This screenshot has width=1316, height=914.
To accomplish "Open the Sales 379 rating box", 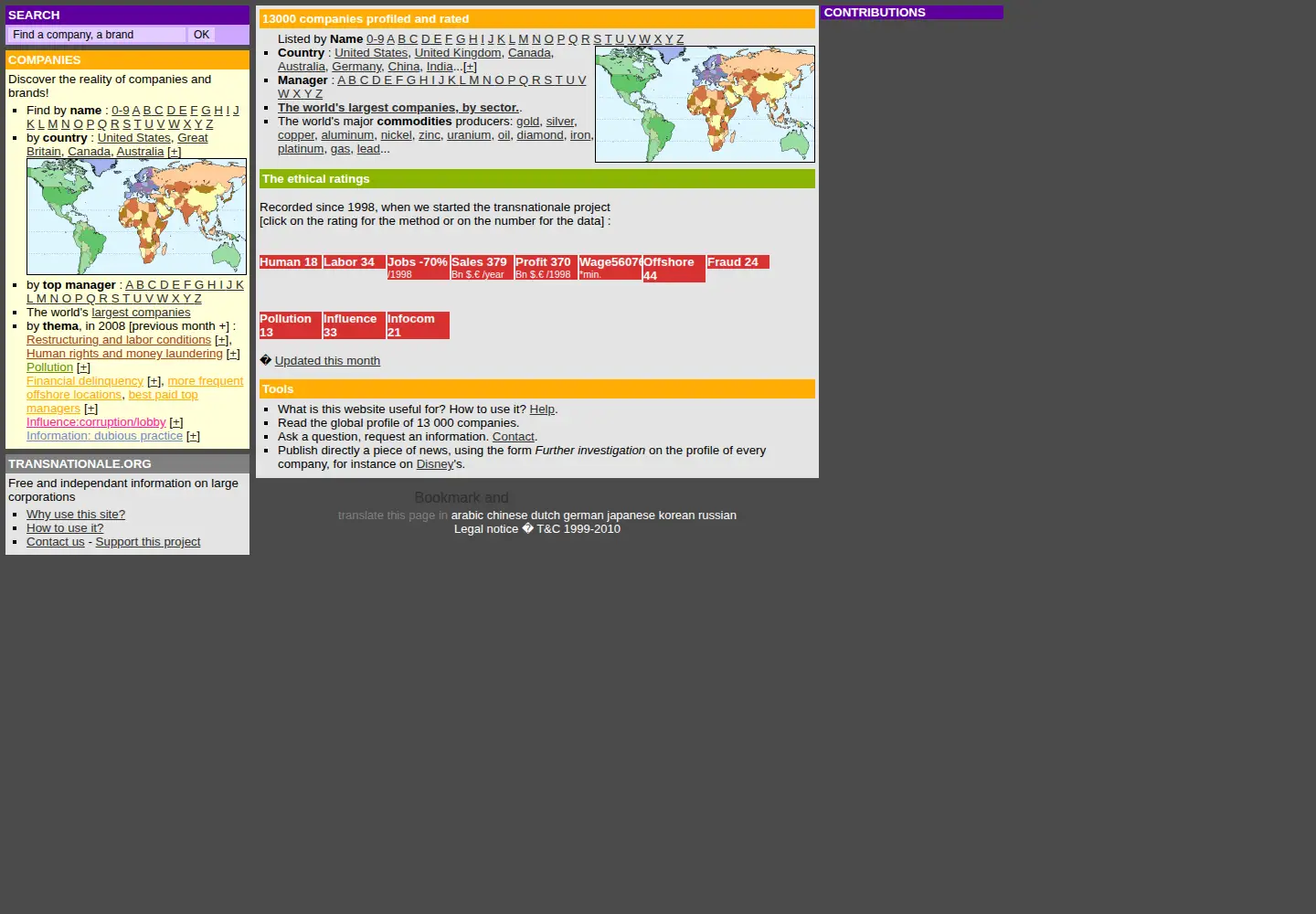I will [x=482, y=268].
